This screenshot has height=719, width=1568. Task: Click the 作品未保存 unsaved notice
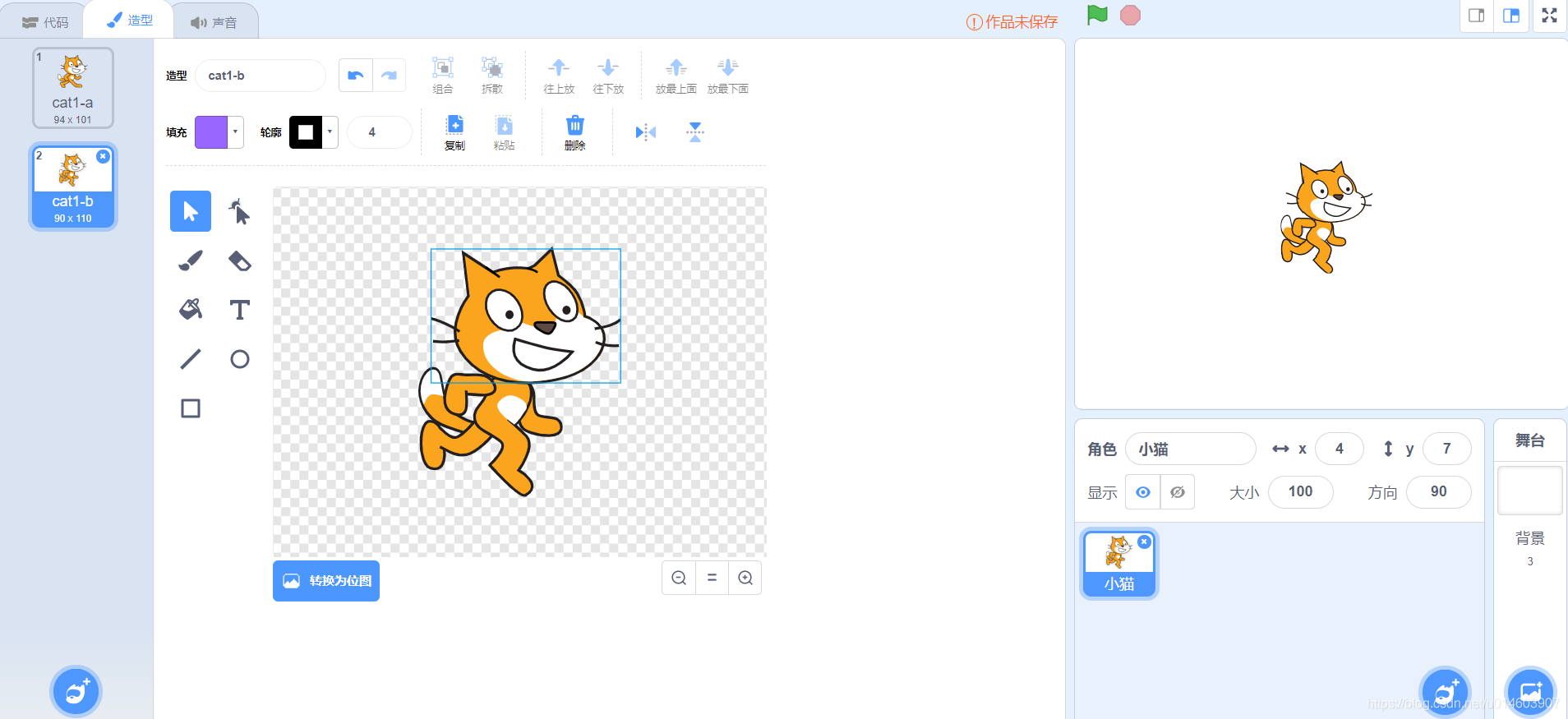coord(1012,22)
